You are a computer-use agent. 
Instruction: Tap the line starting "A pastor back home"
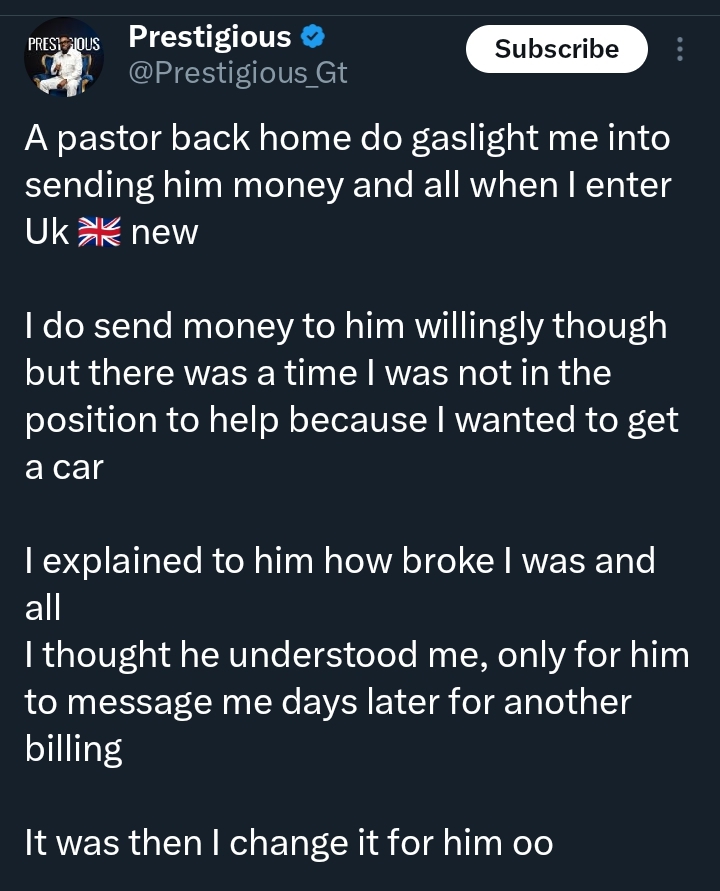[x=346, y=138]
